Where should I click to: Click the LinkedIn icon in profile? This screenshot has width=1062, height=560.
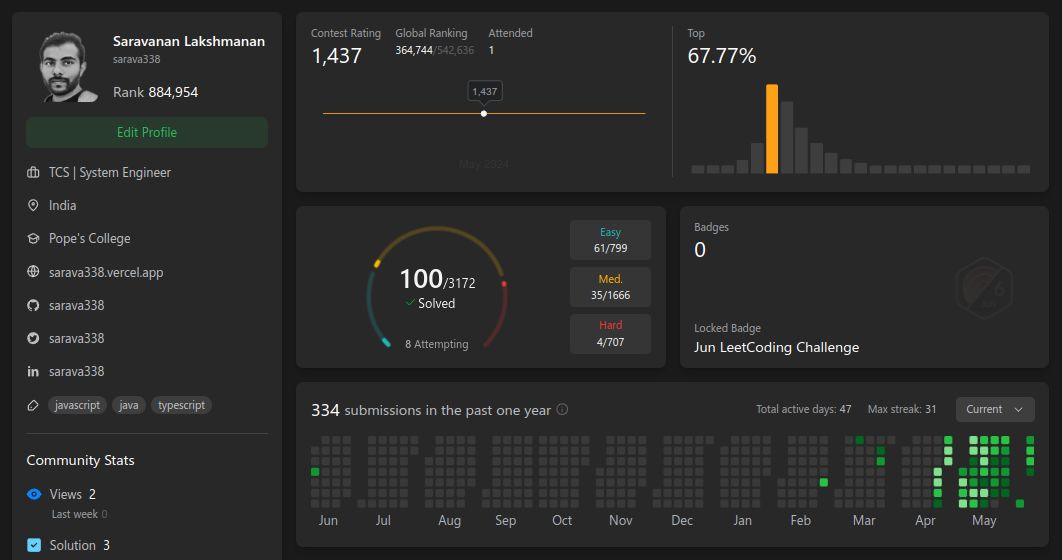pos(33,371)
